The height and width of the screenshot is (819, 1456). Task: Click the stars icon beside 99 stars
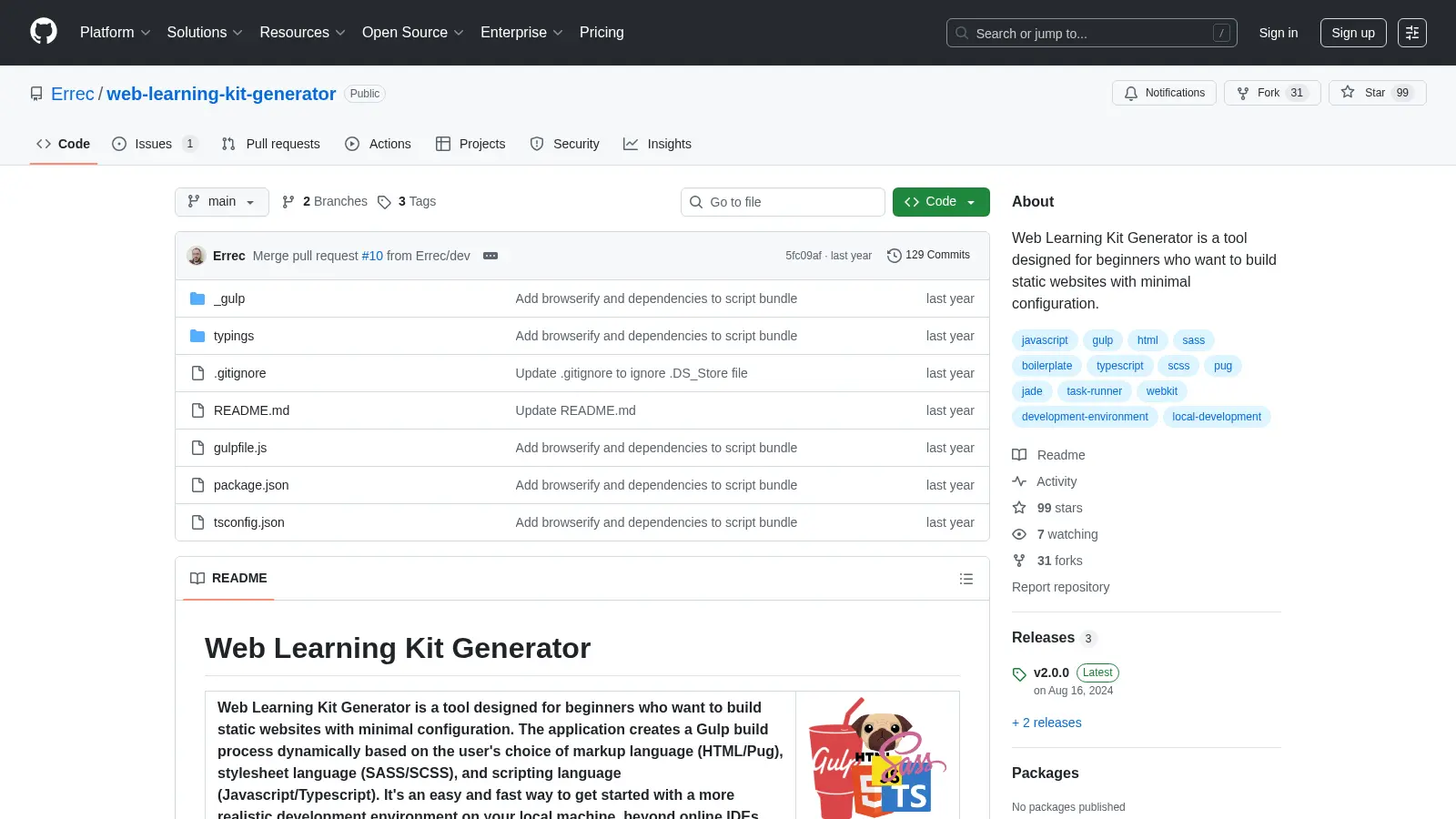pyautogui.click(x=1019, y=508)
